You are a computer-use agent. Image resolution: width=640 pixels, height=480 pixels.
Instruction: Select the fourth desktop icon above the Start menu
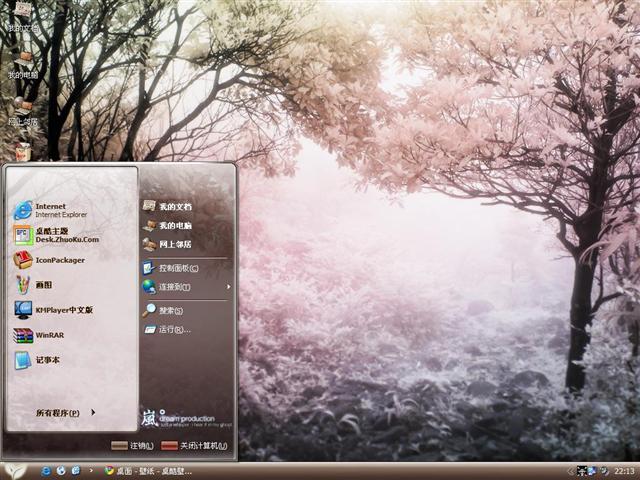(x=23, y=151)
